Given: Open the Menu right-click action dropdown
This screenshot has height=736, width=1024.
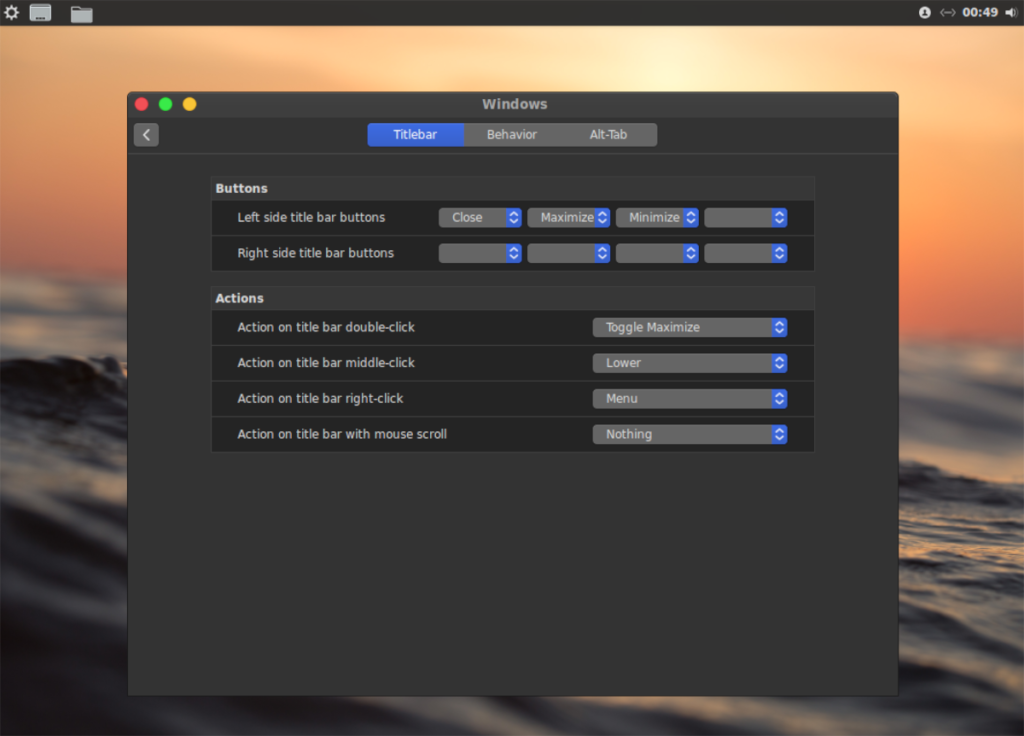Looking at the screenshot, I should pos(690,398).
